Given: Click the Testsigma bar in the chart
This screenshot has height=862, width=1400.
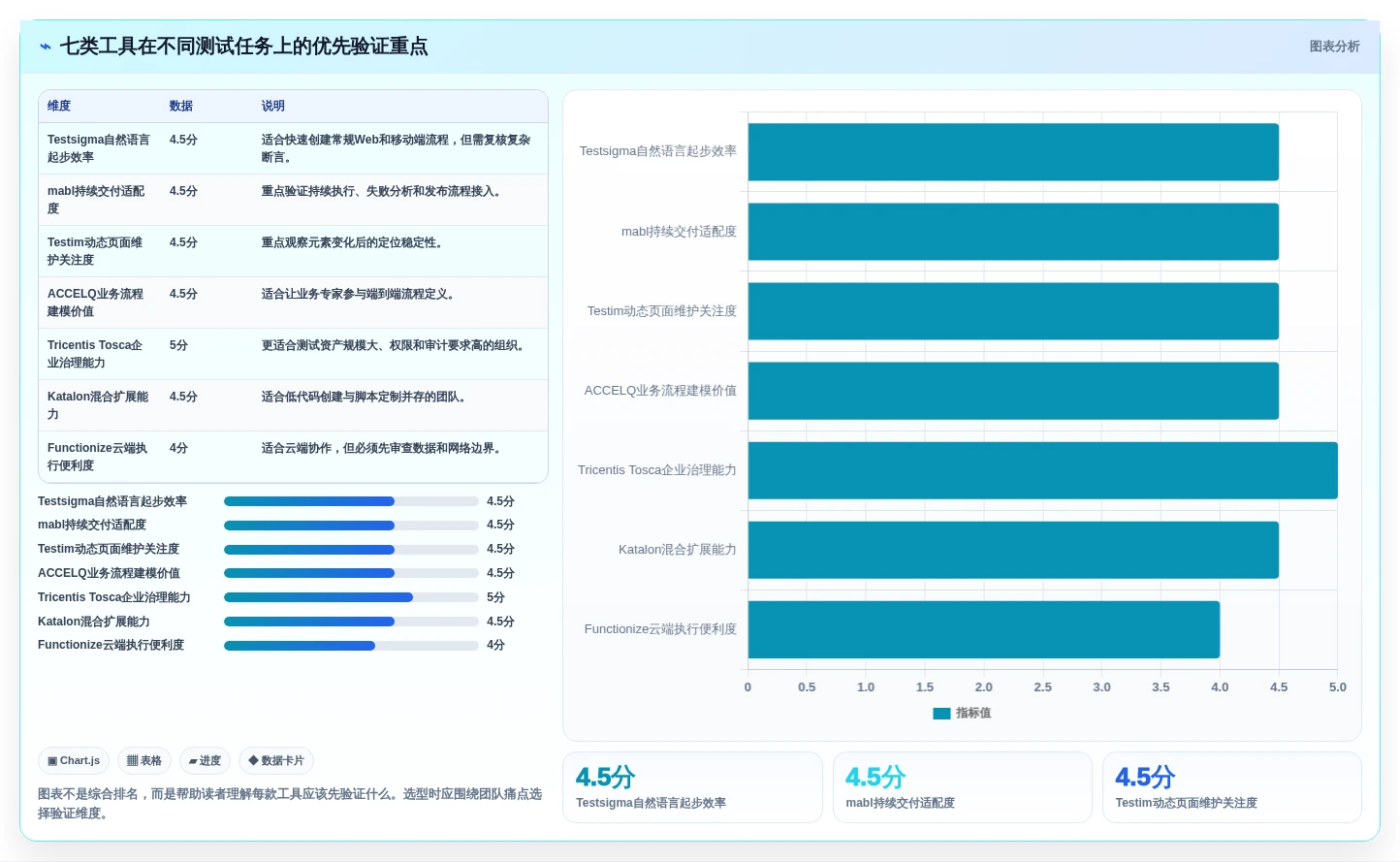Looking at the screenshot, I should [x=1013, y=152].
